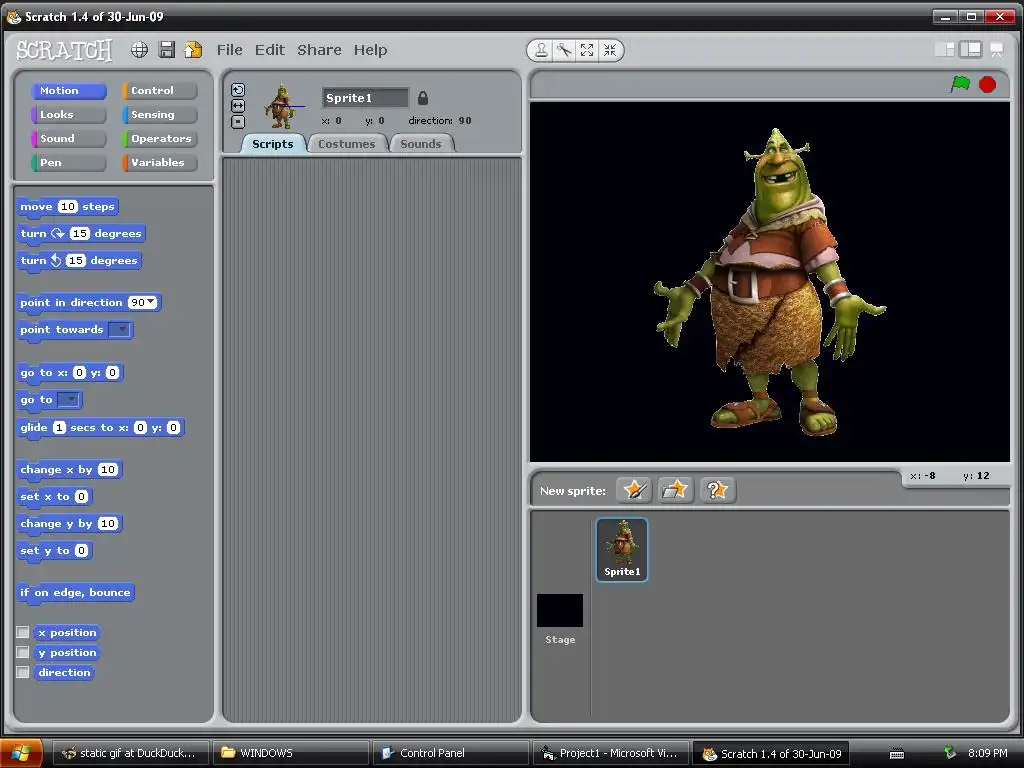Paint a new sprite
Screen dimensions: 1024x768
[634, 490]
